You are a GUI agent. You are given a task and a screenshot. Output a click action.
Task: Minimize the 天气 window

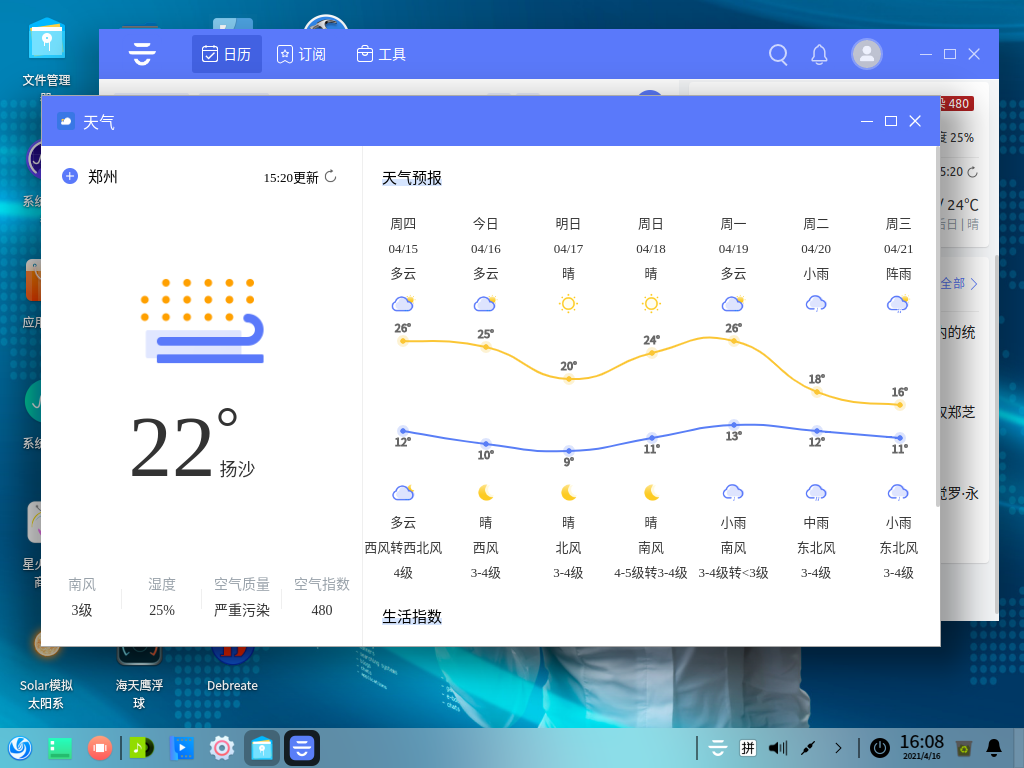(x=867, y=121)
